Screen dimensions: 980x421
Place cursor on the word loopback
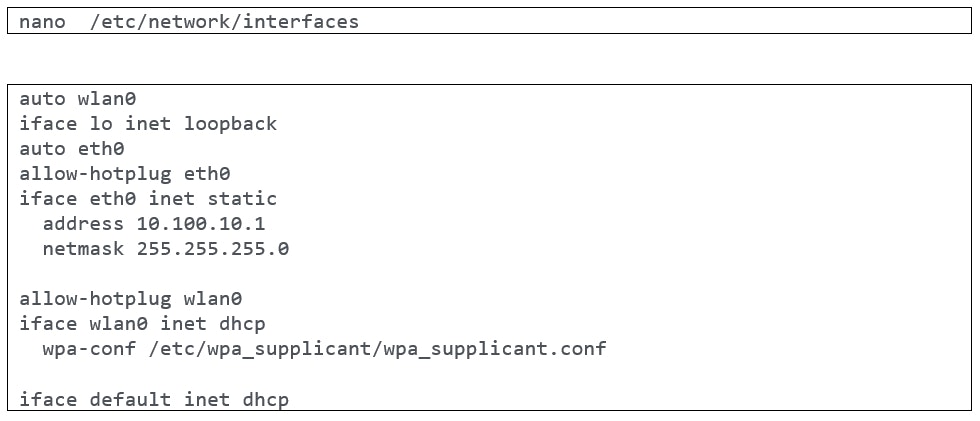pyautogui.click(x=230, y=124)
